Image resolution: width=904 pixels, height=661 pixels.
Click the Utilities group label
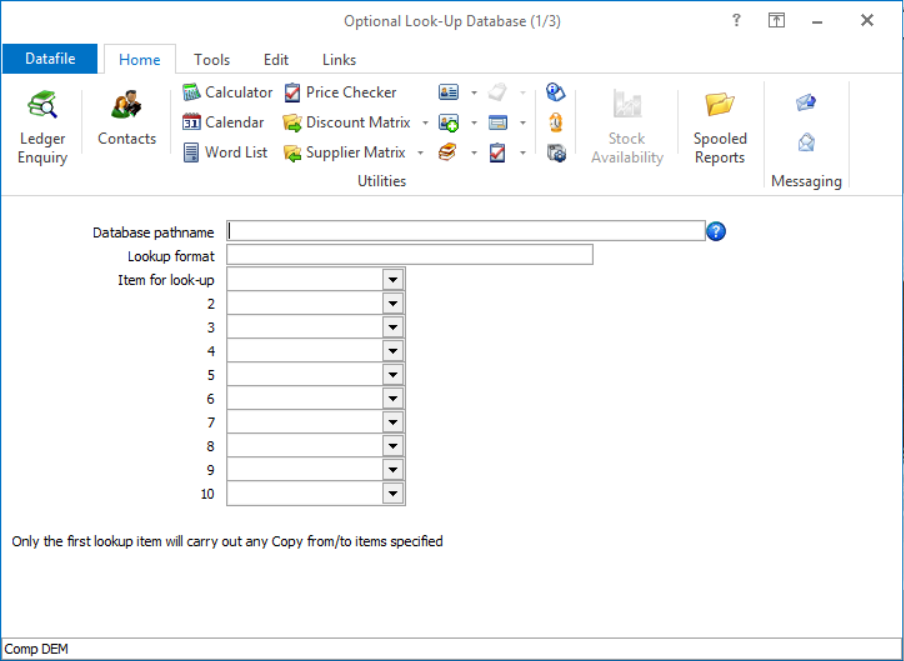pyautogui.click(x=382, y=181)
